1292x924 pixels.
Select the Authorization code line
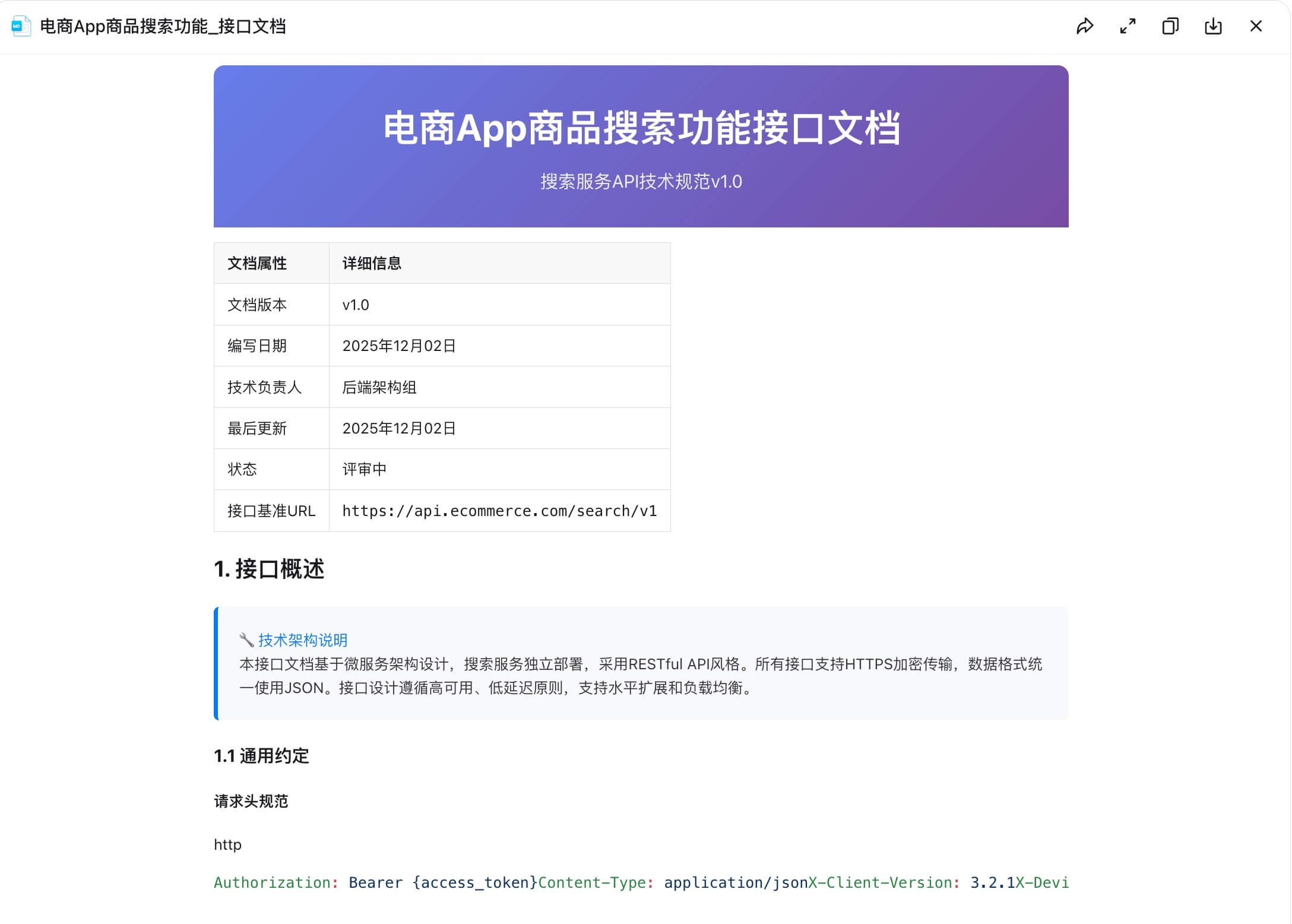pyautogui.click(x=641, y=882)
